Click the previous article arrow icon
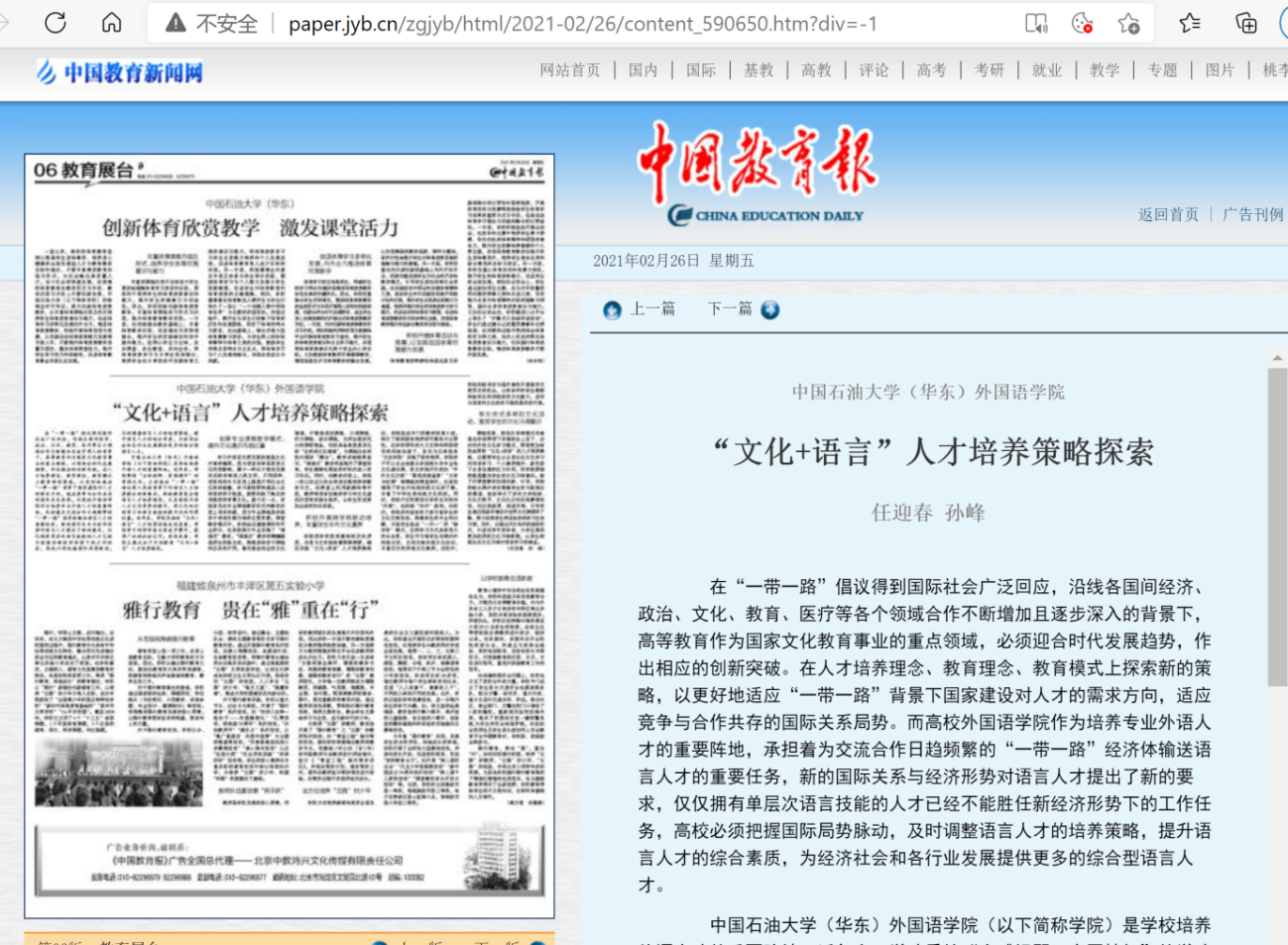 [612, 310]
